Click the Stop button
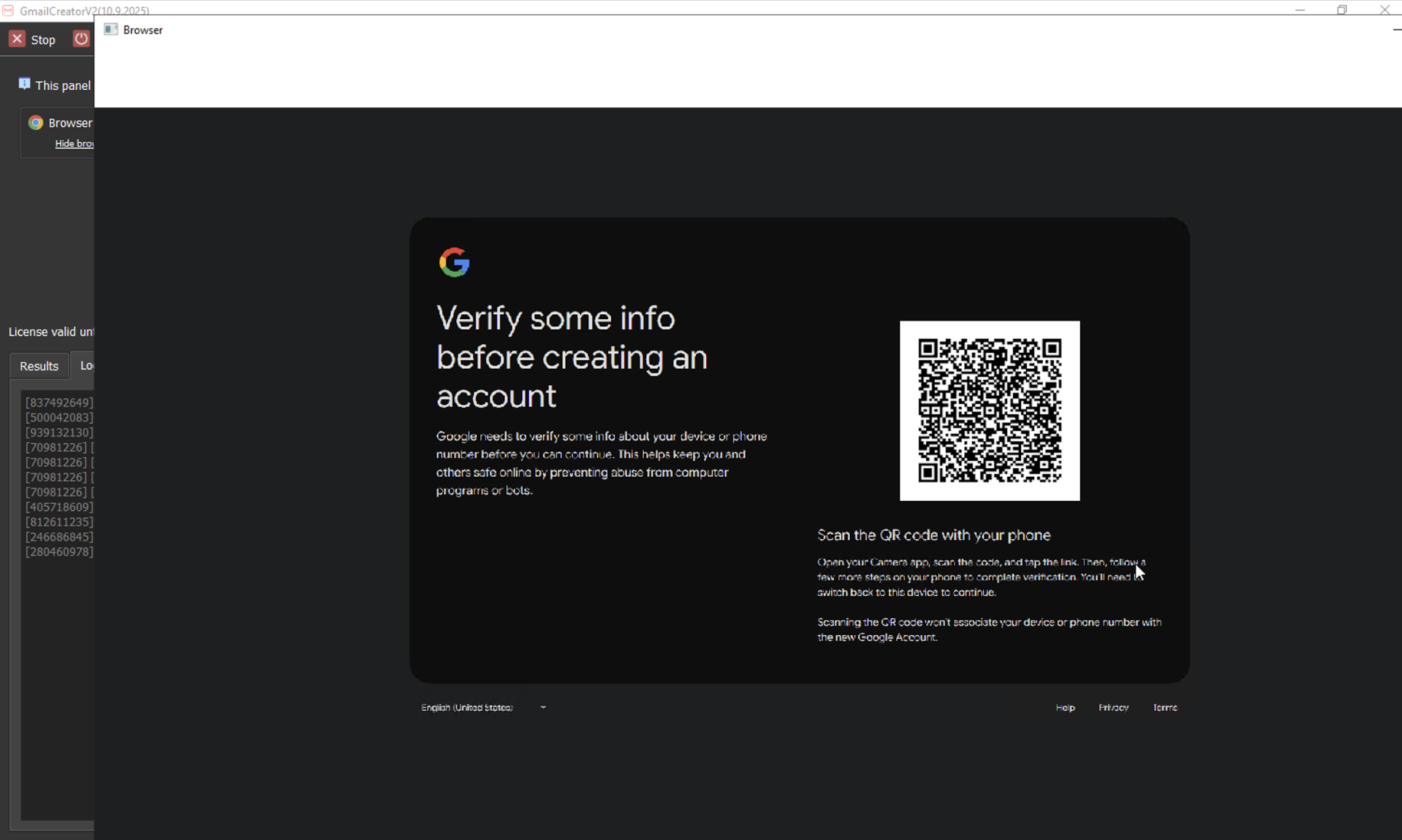 pyautogui.click(x=32, y=40)
